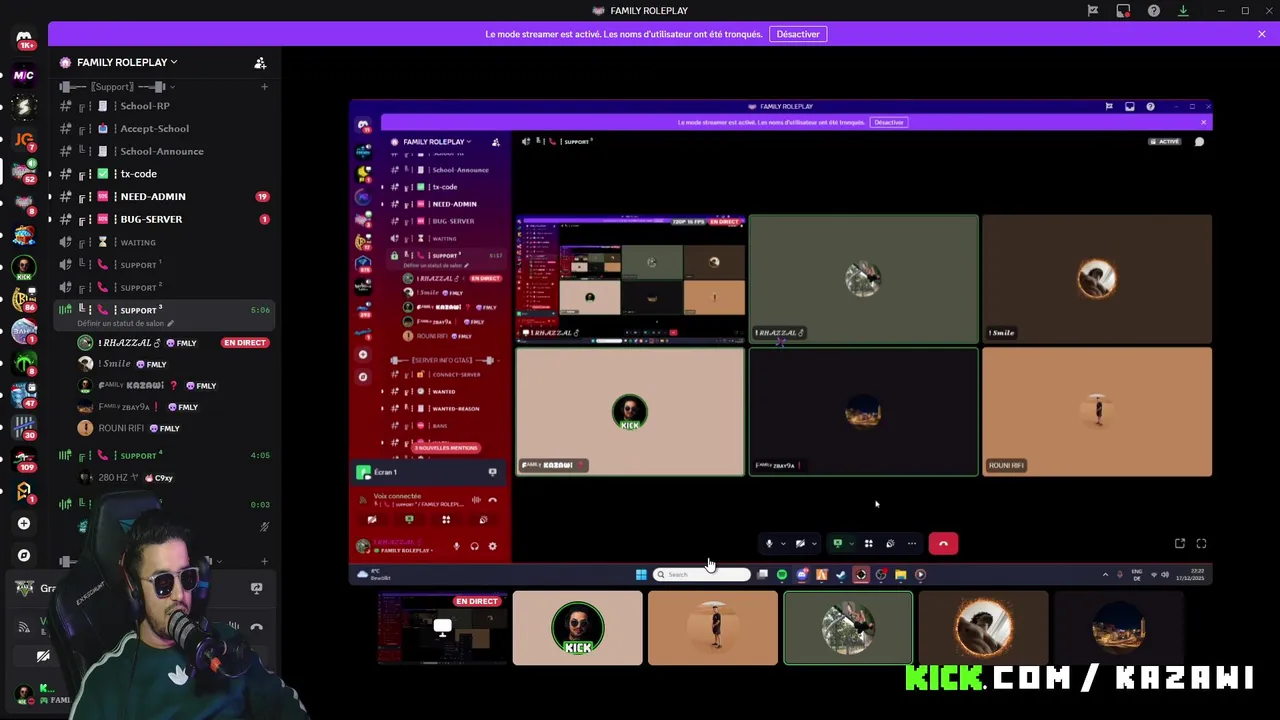Open the server icon with badge 52
This screenshot has height=720, width=1280.
click(x=24, y=171)
